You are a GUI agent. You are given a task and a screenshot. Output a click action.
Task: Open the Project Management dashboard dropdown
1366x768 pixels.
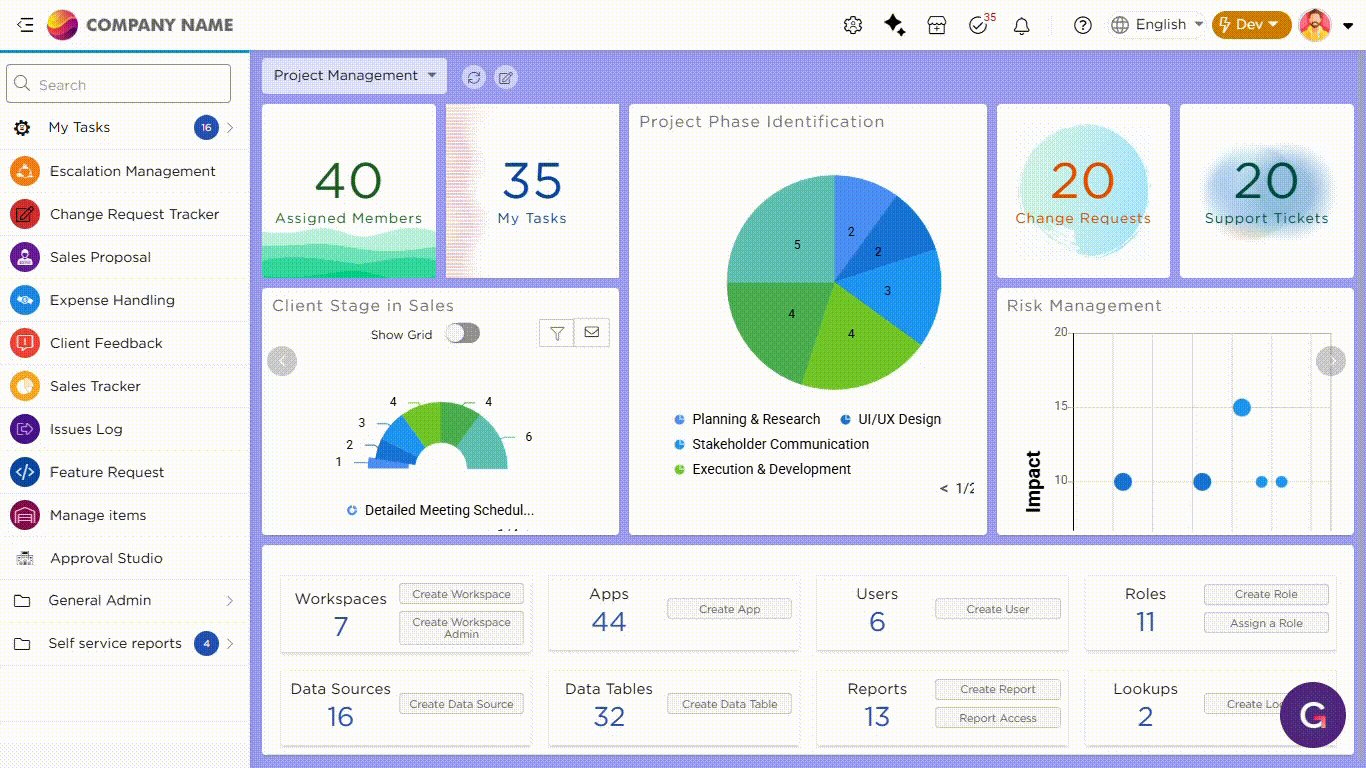pyautogui.click(x=354, y=76)
